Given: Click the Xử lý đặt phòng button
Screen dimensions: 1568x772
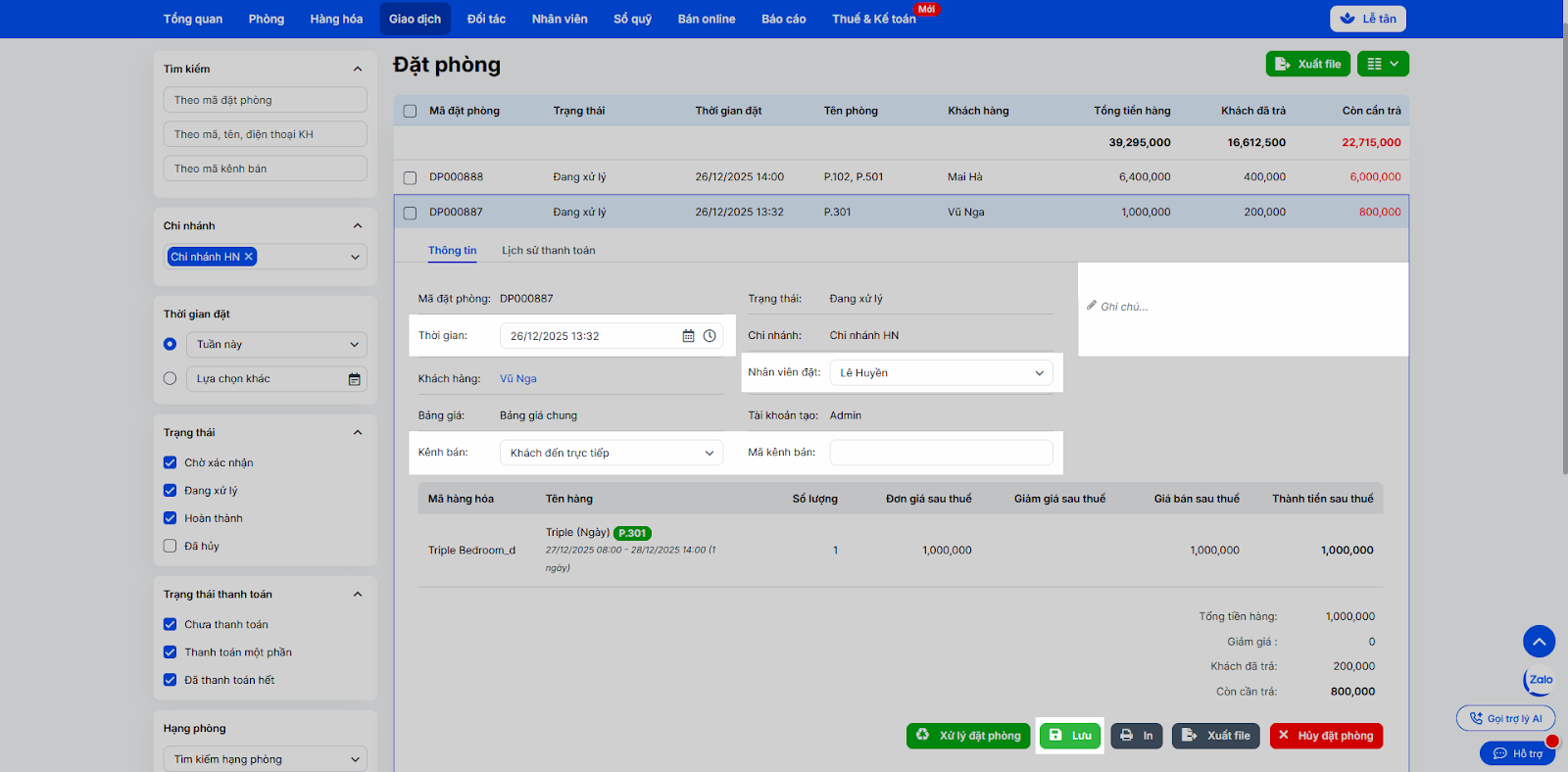Looking at the screenshot, I should tap(968, 736).
